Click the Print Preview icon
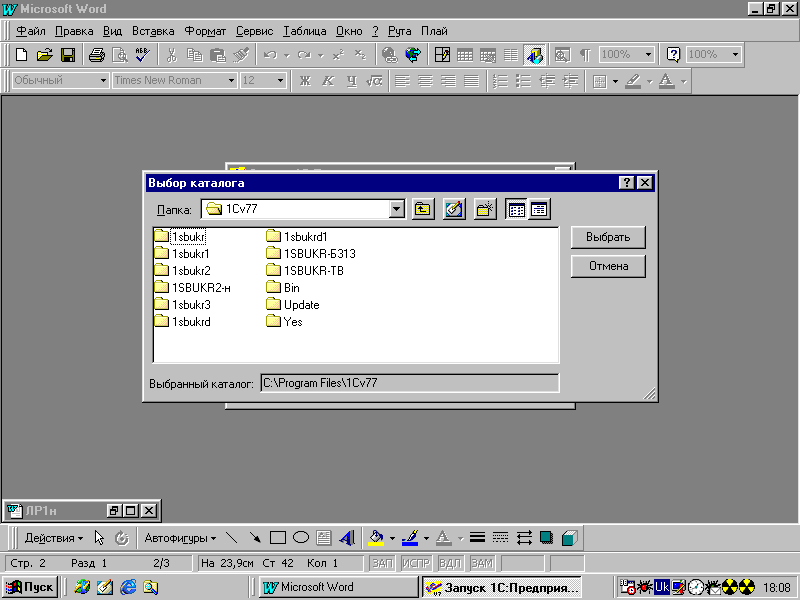The width and height of the screenshot is (800, 600). point(120,55)
